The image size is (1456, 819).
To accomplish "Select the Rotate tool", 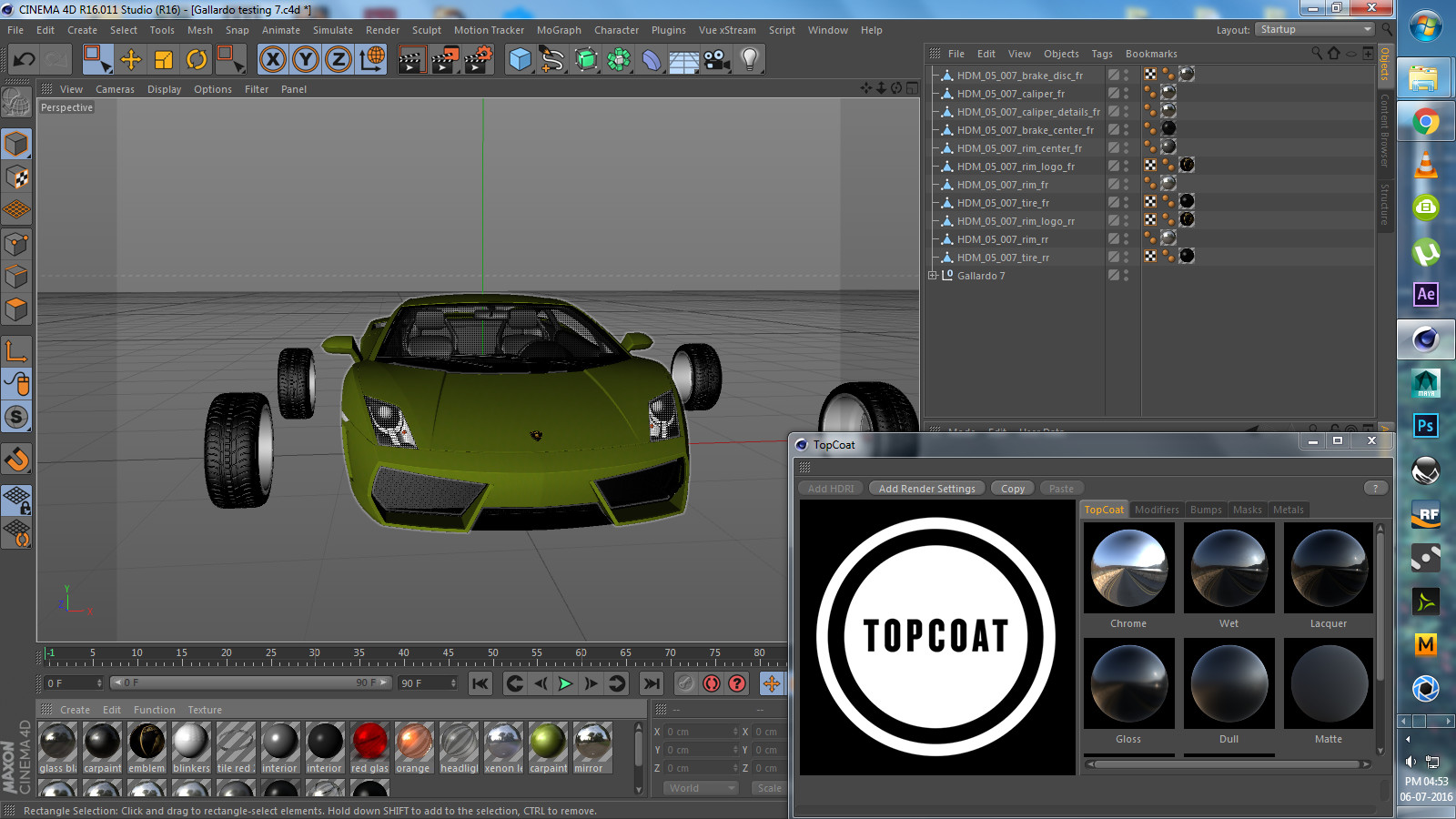I will [198, 59].
